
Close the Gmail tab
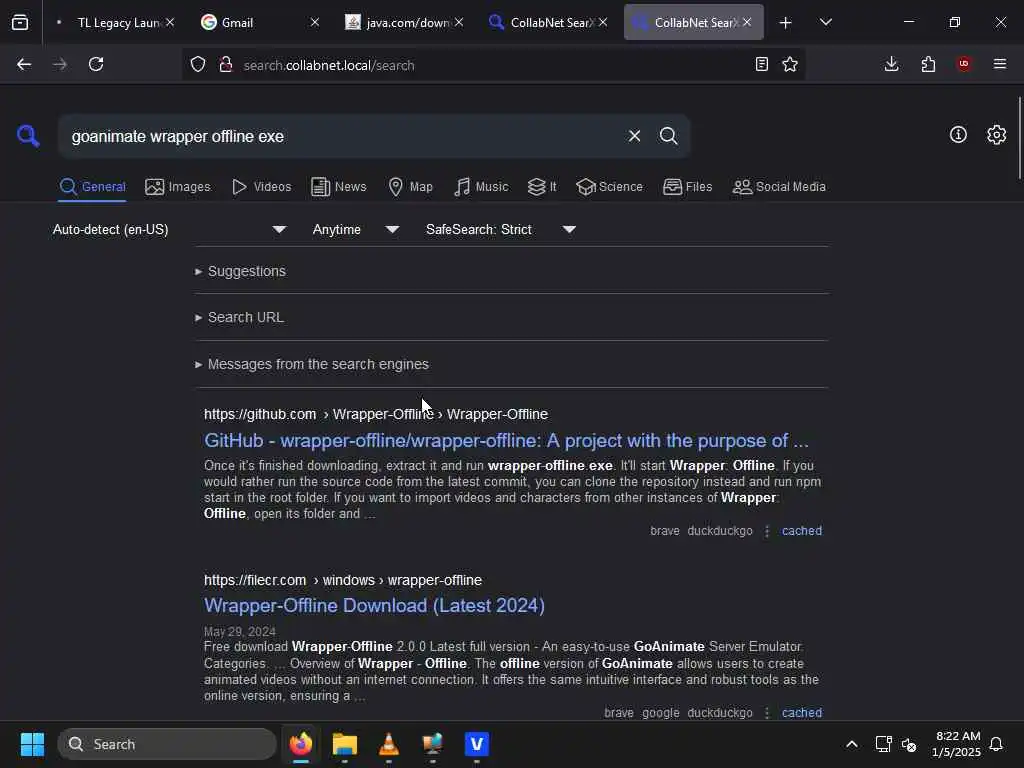[314, 22]
